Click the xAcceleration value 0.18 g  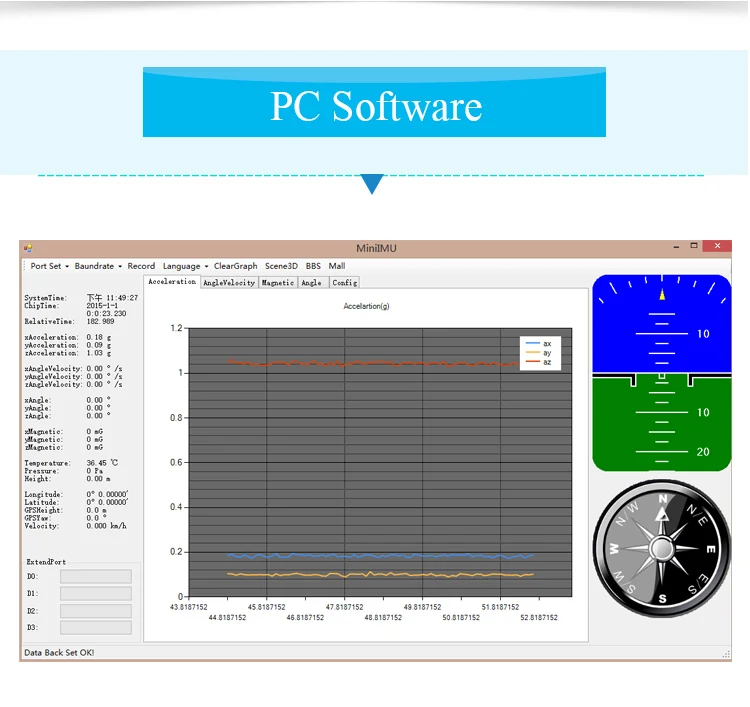(x=99, y=337)
